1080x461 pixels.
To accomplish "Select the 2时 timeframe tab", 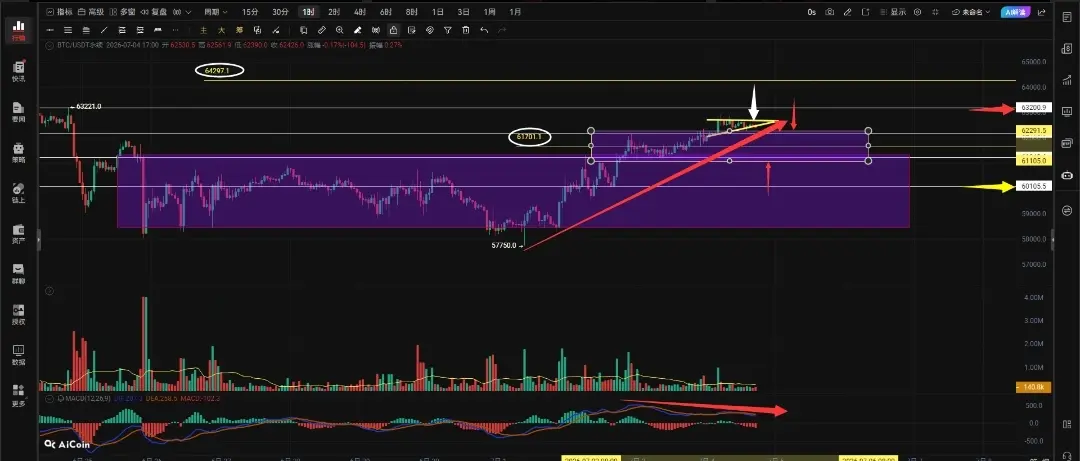I will pos(334,12).
